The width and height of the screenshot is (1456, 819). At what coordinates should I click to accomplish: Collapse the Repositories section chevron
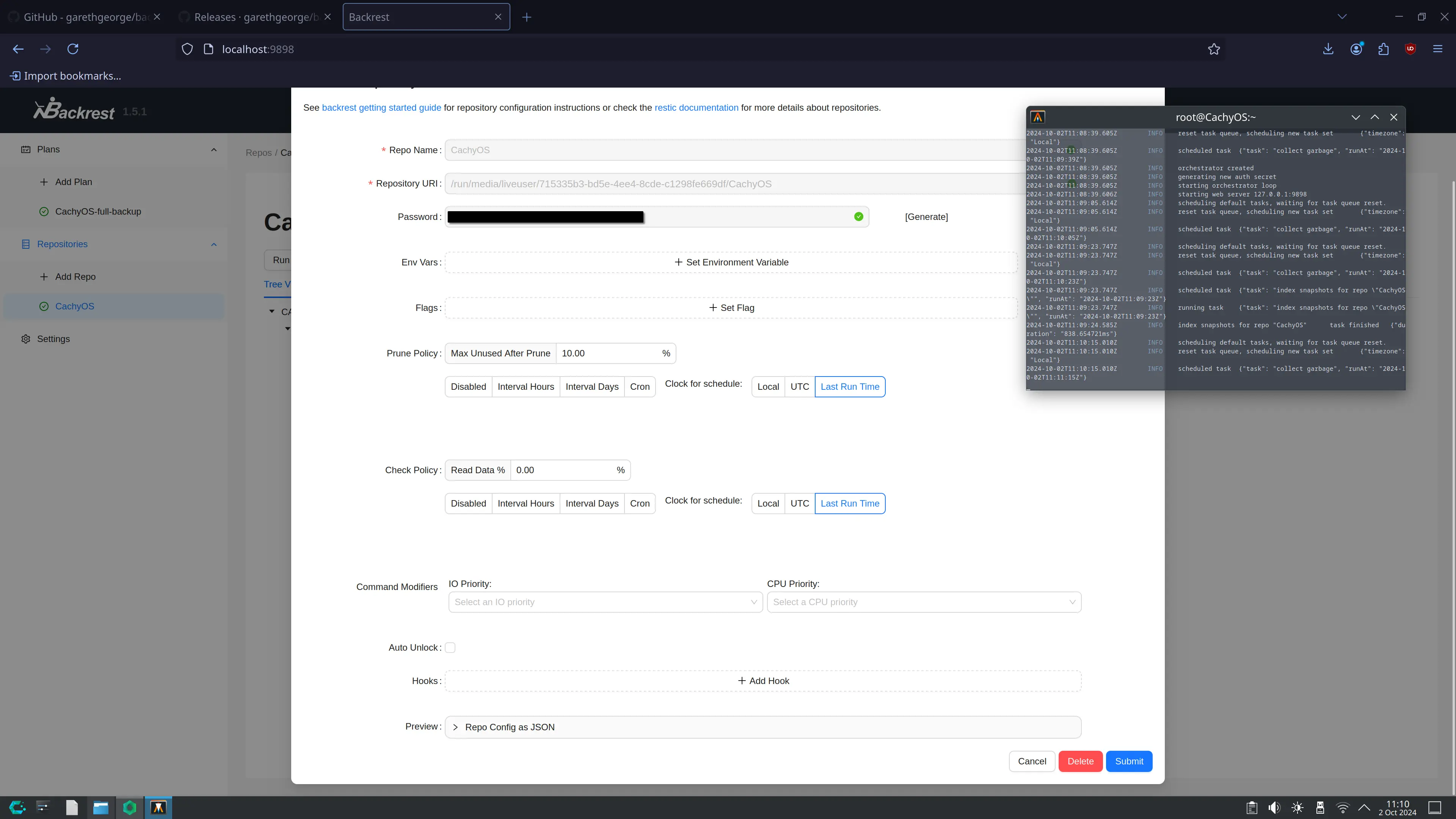tap(213, 244)
